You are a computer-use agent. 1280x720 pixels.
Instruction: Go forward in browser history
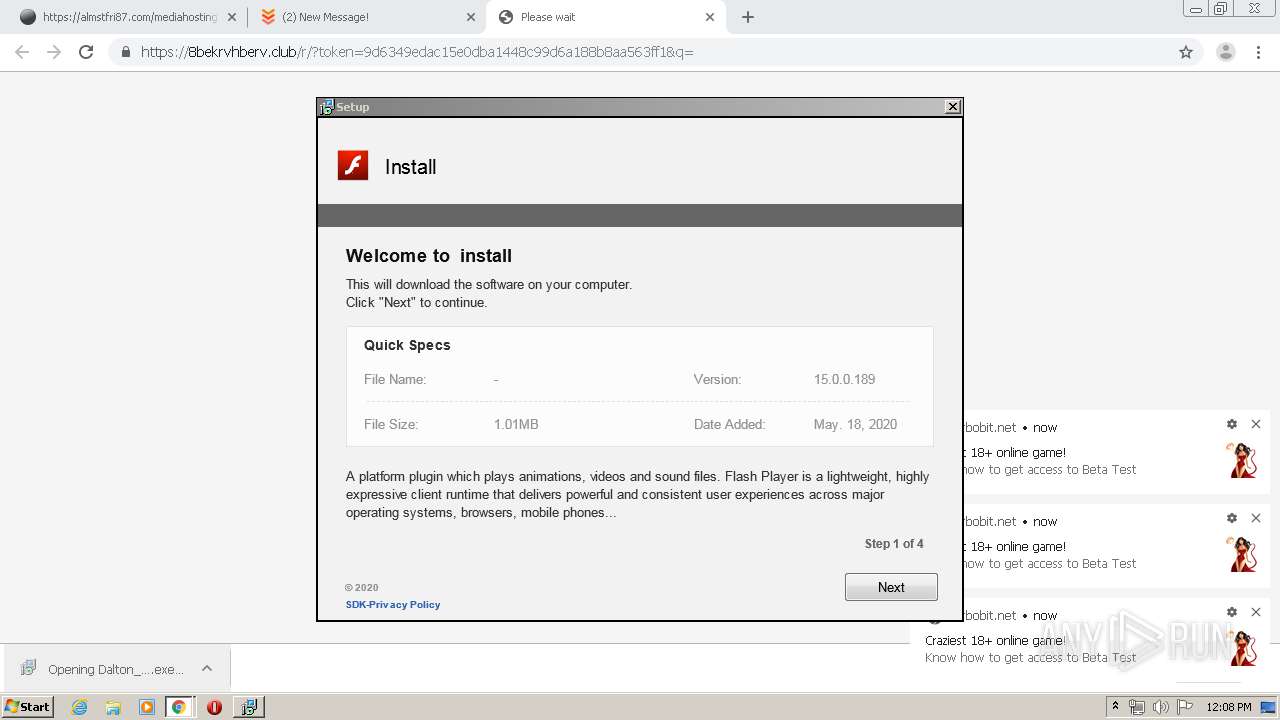54,52
